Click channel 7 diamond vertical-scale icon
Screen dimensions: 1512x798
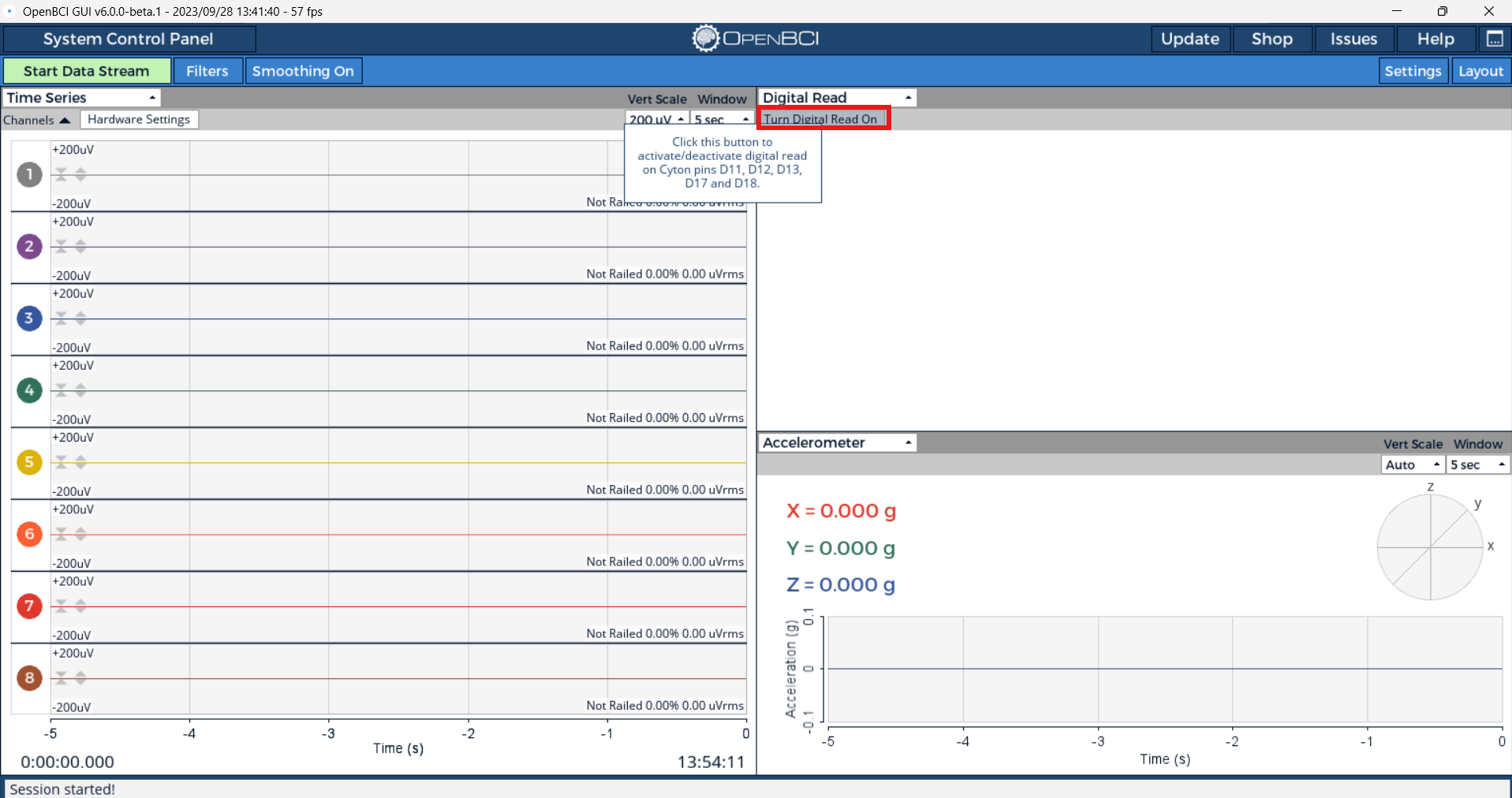[x=80, y=606]
